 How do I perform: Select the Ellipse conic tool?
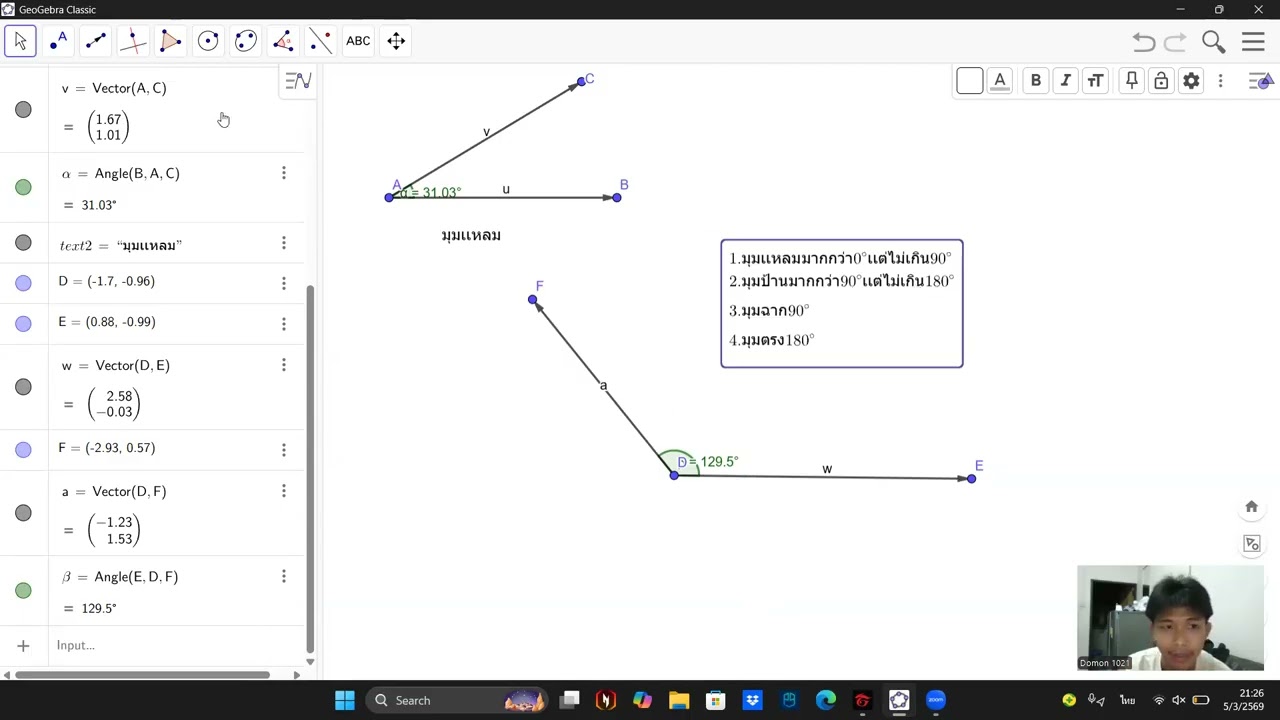[x=245, y=41]
